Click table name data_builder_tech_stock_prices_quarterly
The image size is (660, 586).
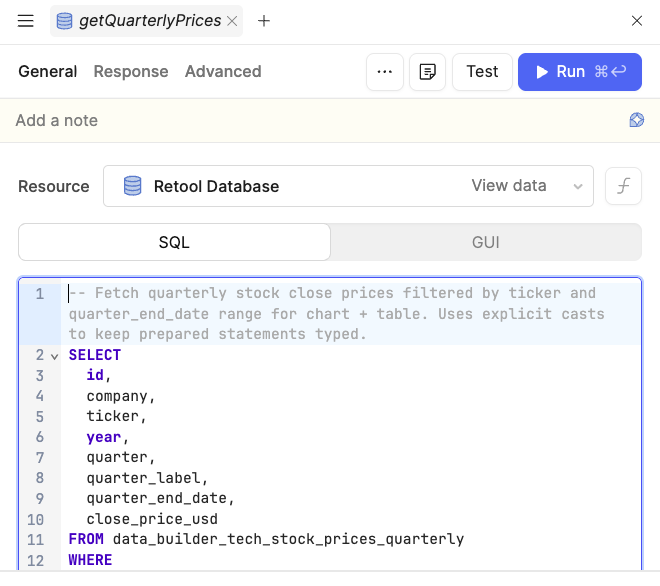[288, 539]
